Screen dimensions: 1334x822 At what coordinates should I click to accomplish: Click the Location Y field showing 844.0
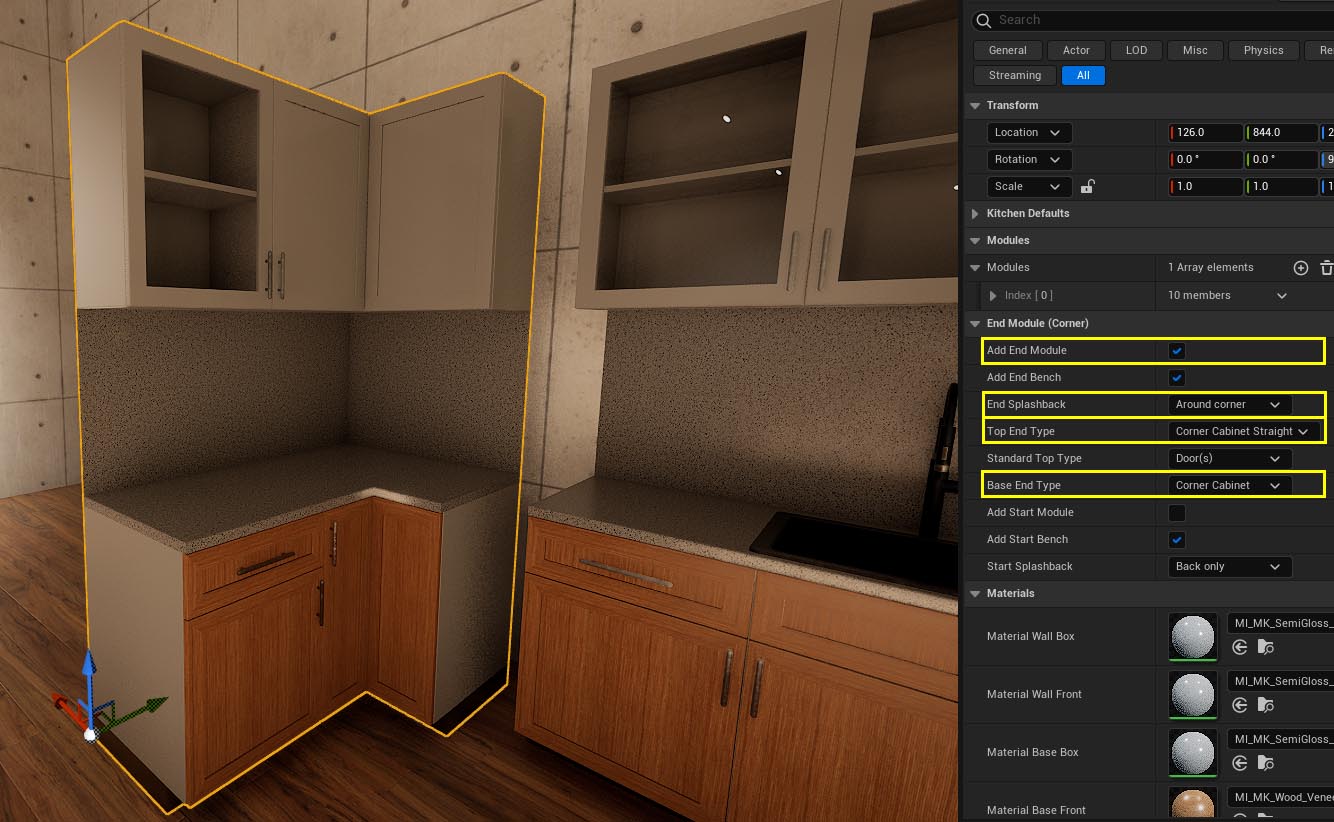(x=1281, y=132)
